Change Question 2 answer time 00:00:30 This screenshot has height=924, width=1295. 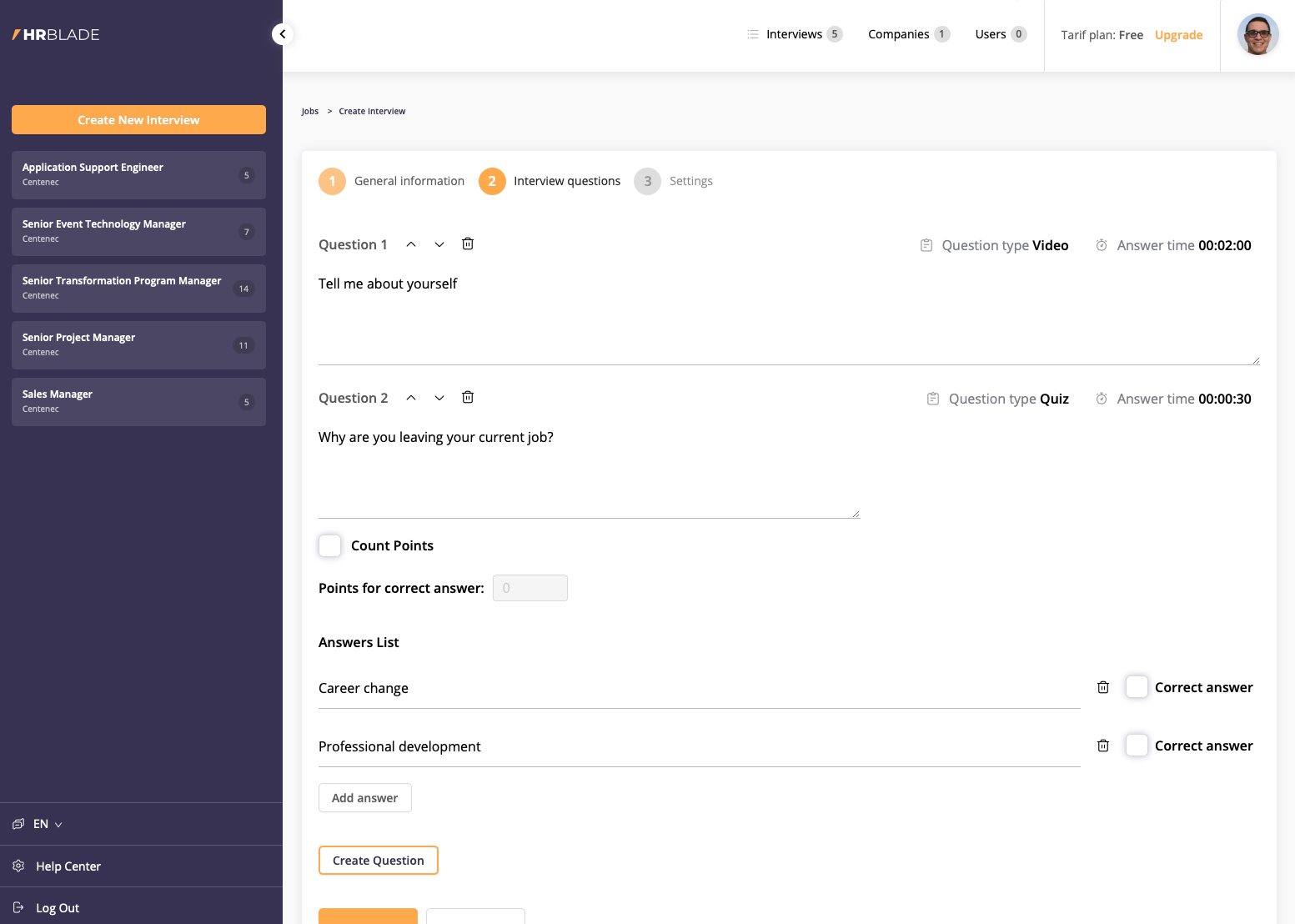[1223, 399]
